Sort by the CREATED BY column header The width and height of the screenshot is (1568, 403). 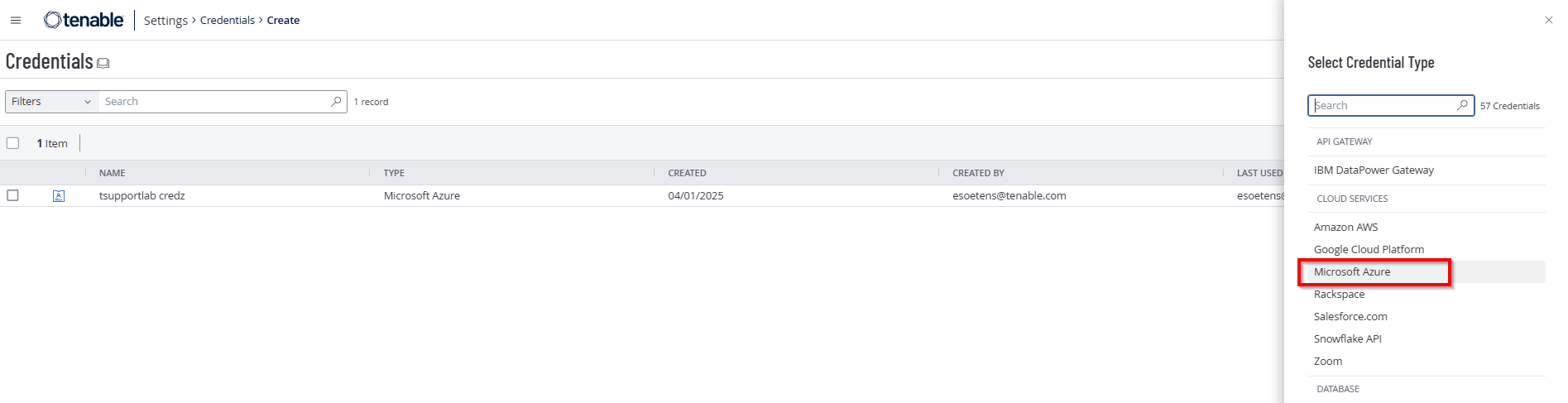coord(978,173)
